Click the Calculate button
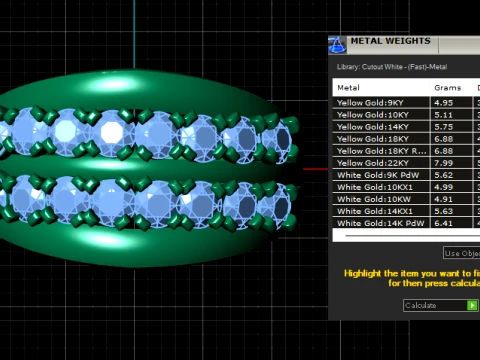The height and width of the screenshot is (360, 480). click(x=441, y=305)
